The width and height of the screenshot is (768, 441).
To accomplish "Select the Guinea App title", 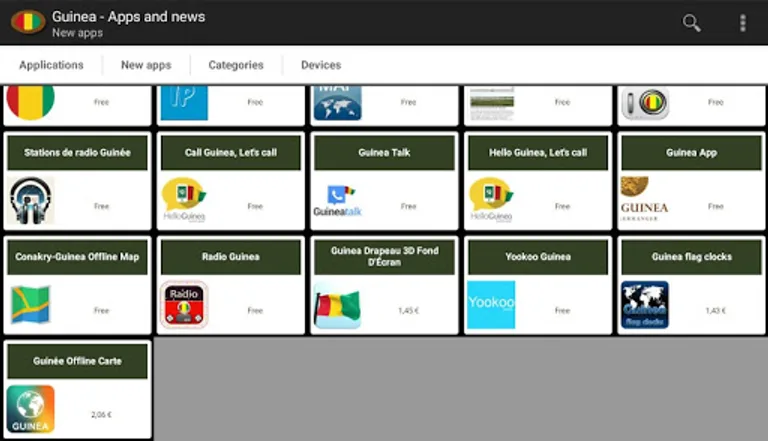I will click(692, 152).
